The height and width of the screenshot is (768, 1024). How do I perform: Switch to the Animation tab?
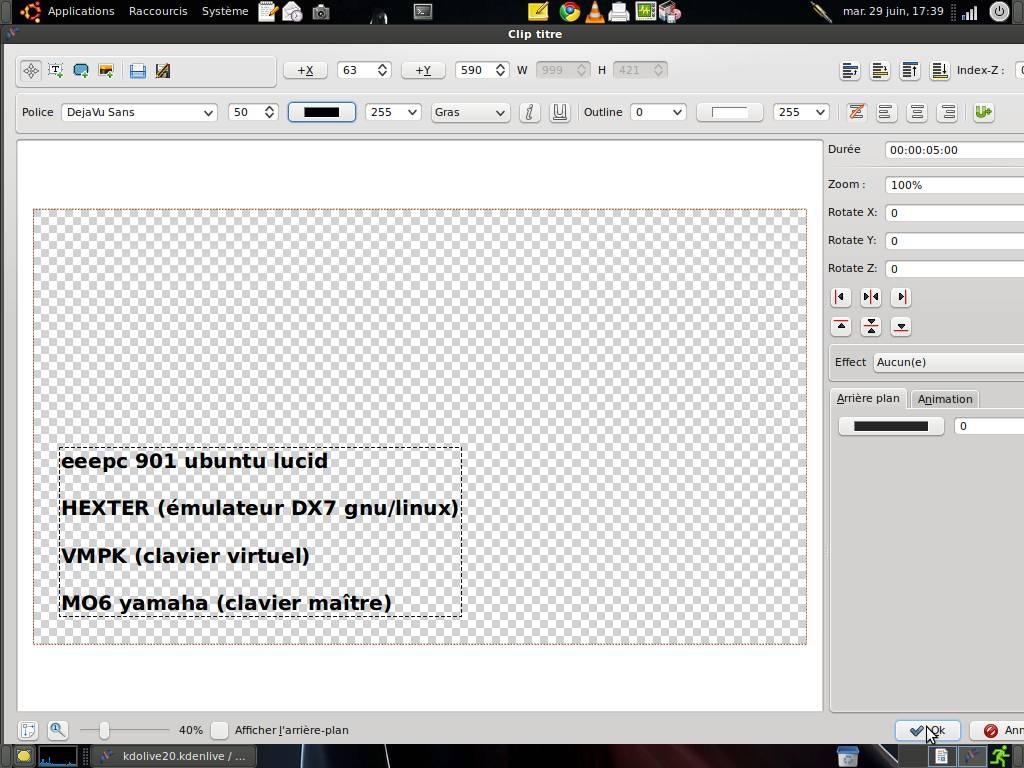point(945,399)
